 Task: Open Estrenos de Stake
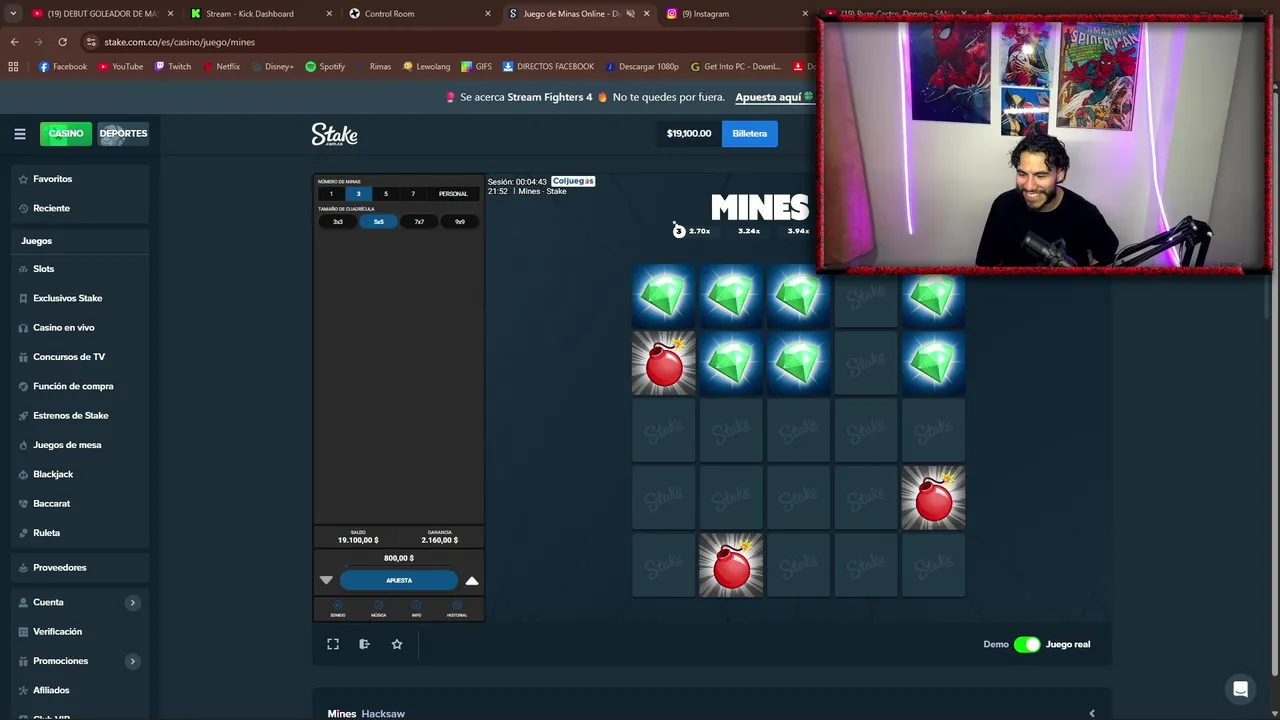[x=70, y=415]
